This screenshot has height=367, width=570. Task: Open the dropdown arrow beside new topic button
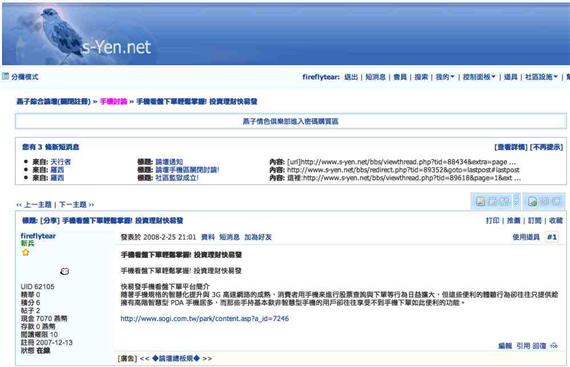(517, 201)
